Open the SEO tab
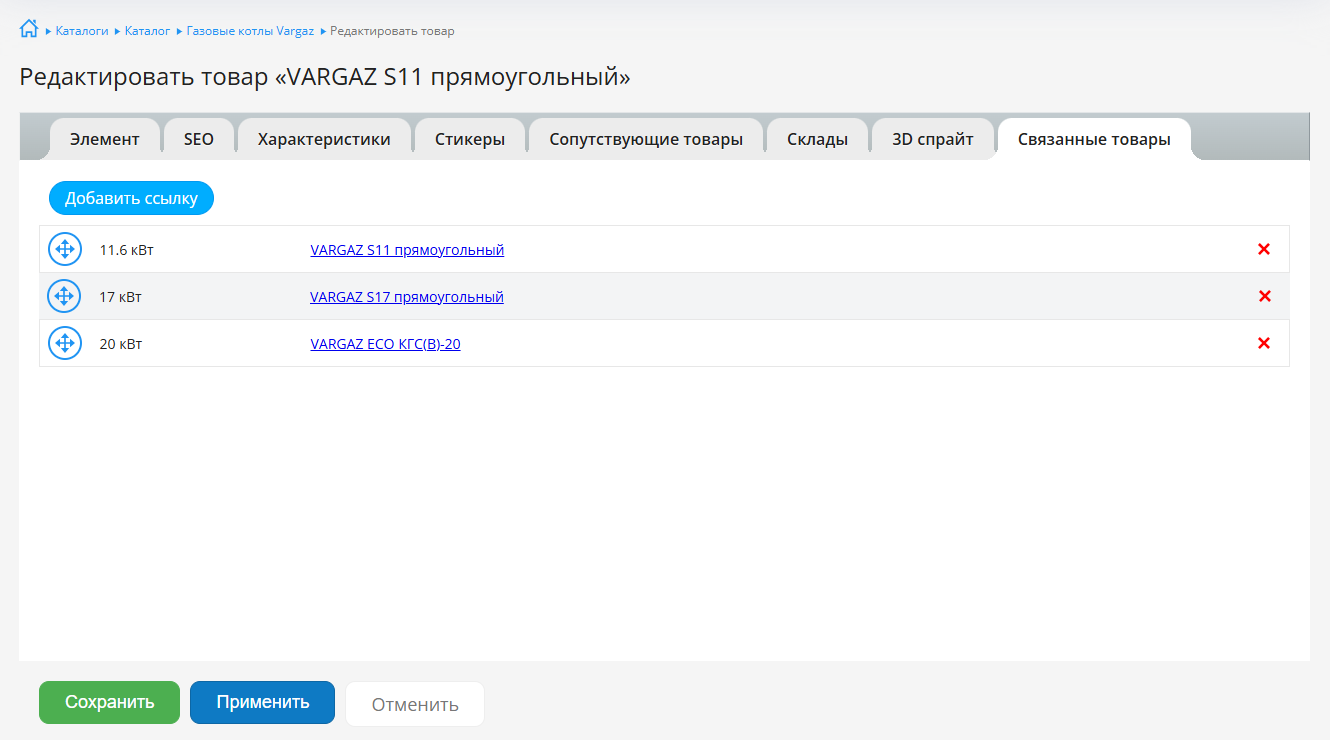 [x=199, y=139]
